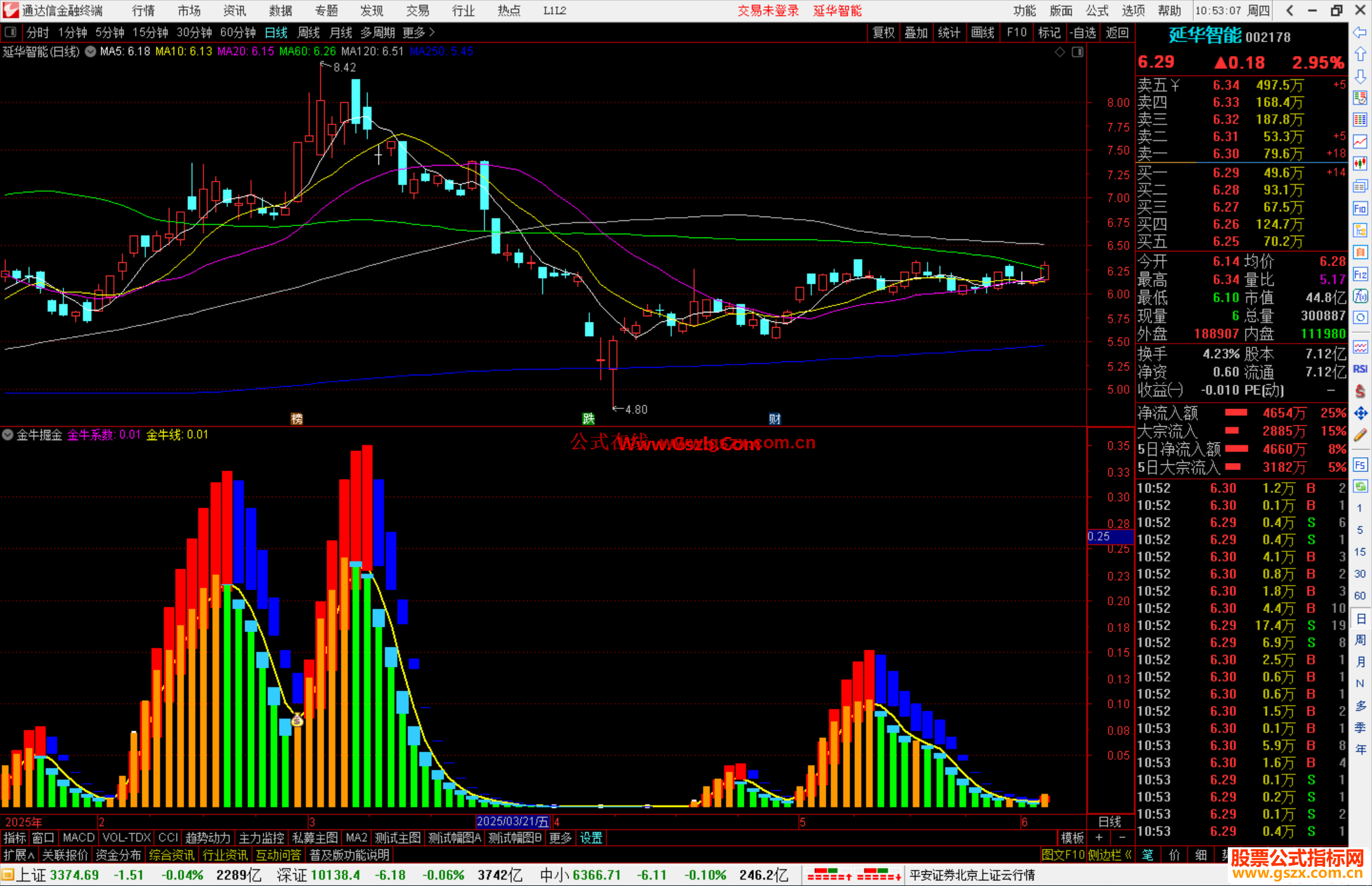Screen dimensions: 1372x886
Task: Click the 2025/03/21/五 date marker on timeline
Action: tap(513, 821)
